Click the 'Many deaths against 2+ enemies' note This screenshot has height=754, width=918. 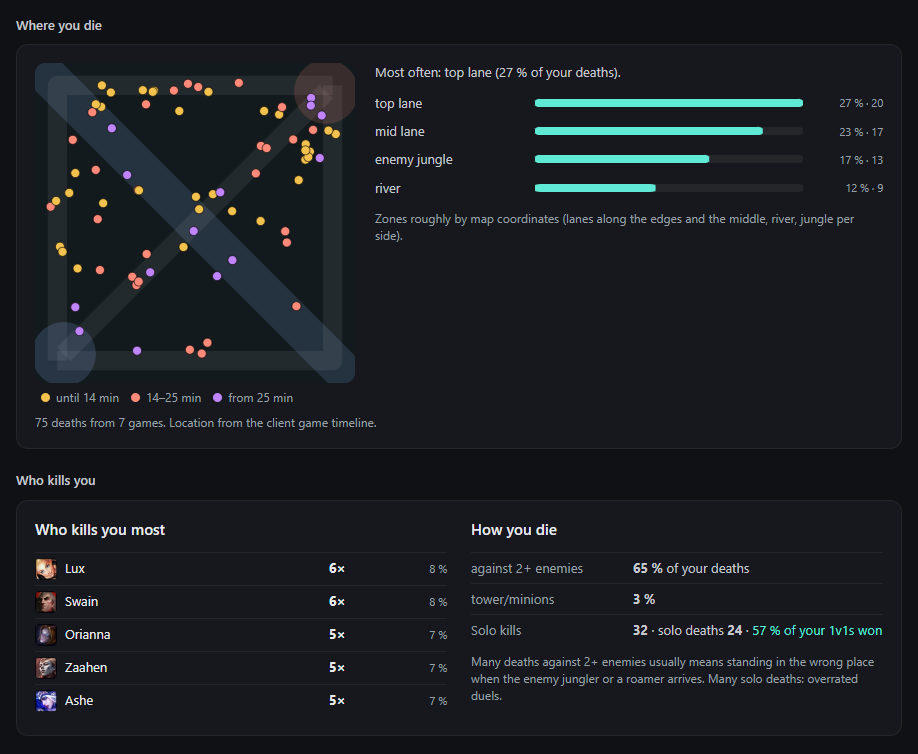(672, 679)
